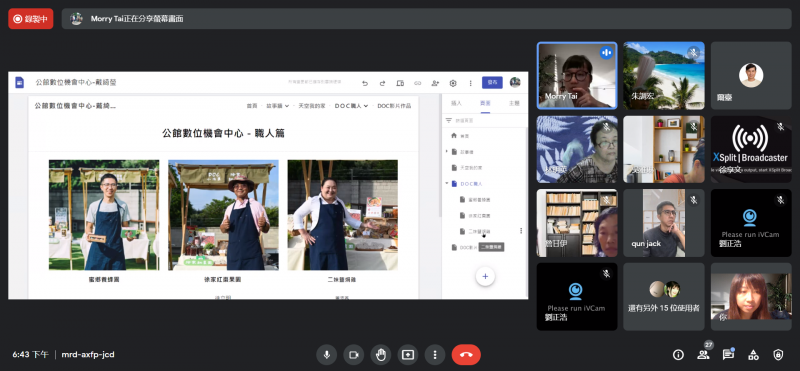The height and width of the screenshot is (371, 800).
Task: Click the 徐家紅棗園 caption text
Action: point(223,280)
